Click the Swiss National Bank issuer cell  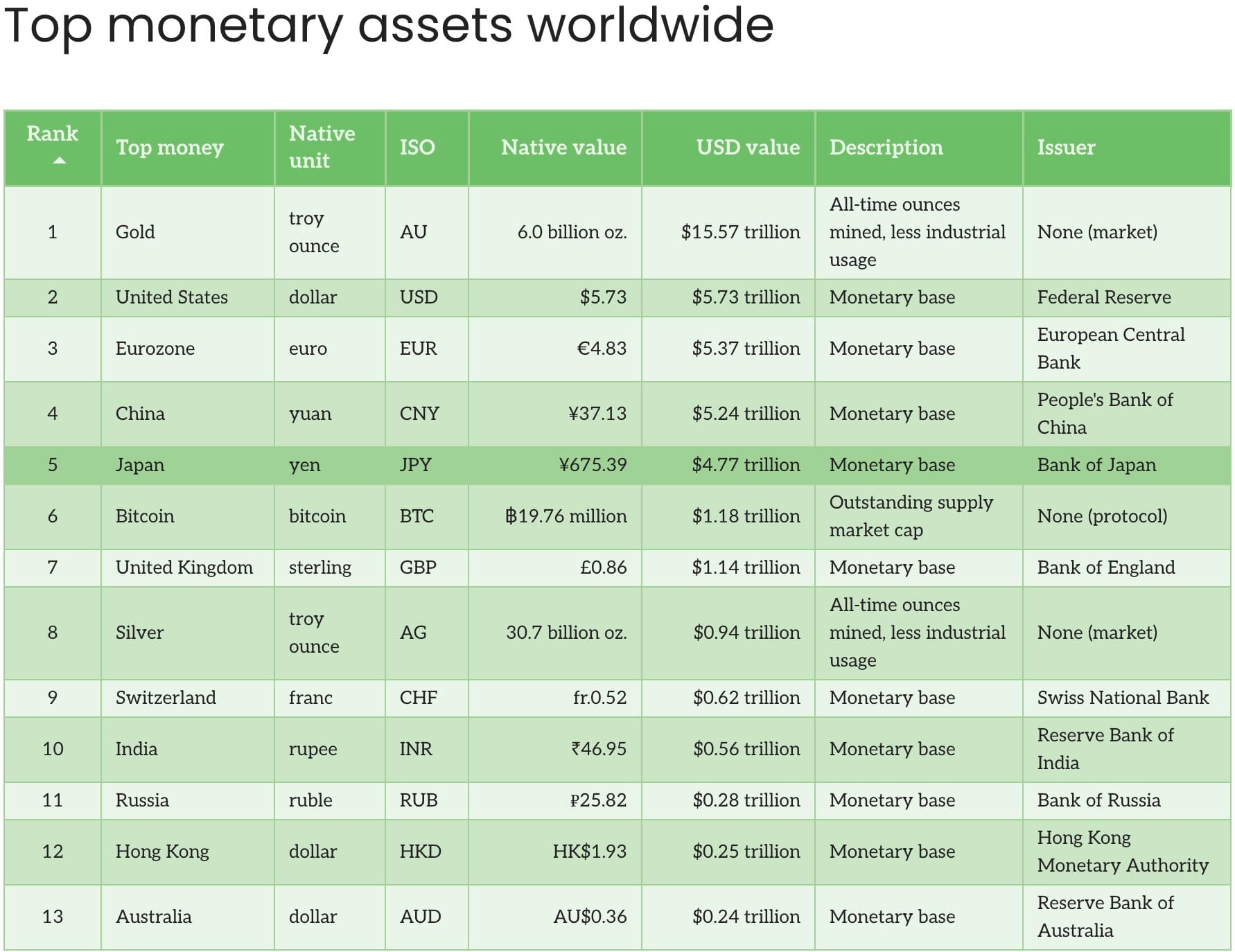tap(1127, 698)
